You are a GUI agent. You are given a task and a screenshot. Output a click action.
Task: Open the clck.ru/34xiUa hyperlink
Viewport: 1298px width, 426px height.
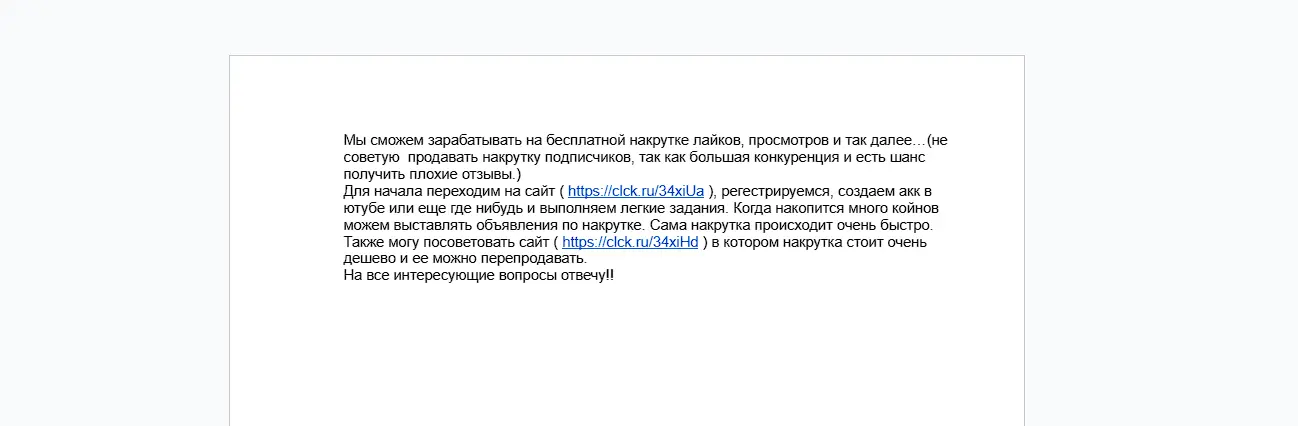636,191
